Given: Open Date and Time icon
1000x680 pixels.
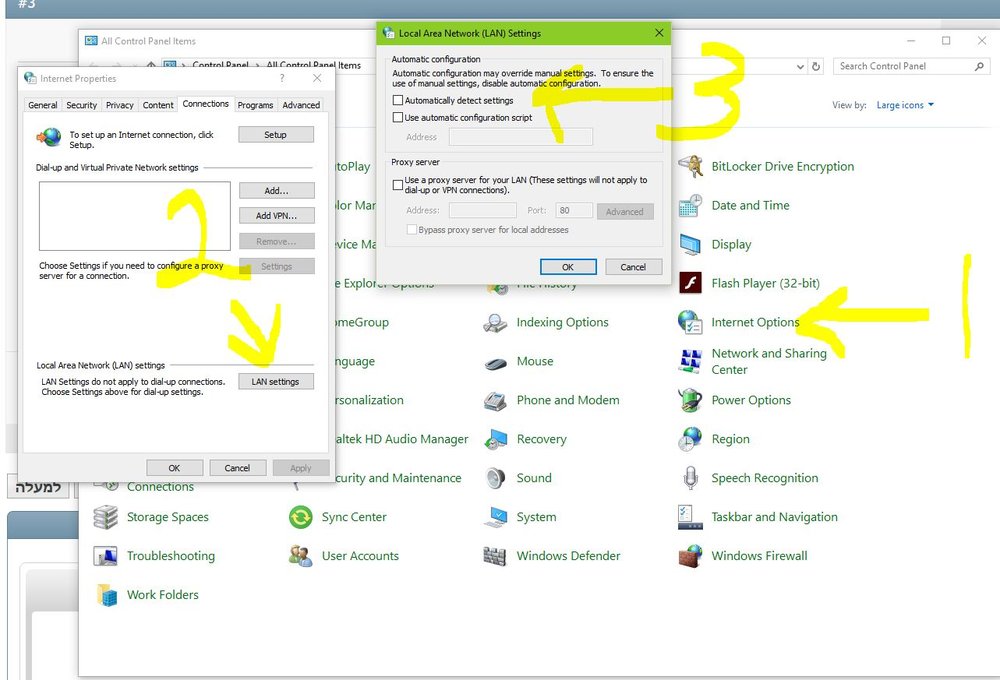Looking at the screenshot, I should coord(690,205).
